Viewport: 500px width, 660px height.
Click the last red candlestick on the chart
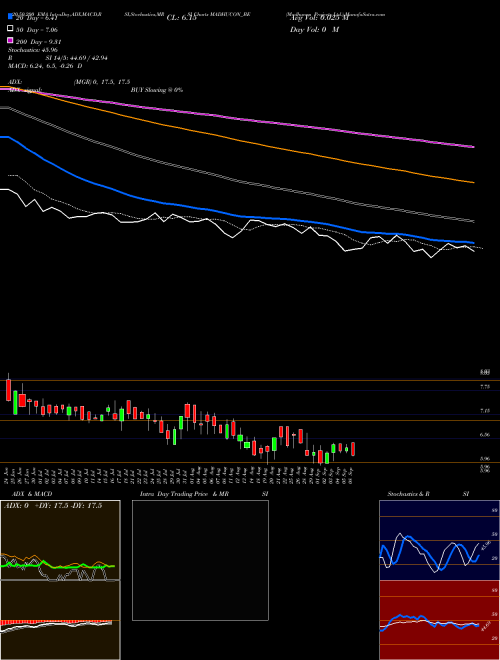point(353,449)
